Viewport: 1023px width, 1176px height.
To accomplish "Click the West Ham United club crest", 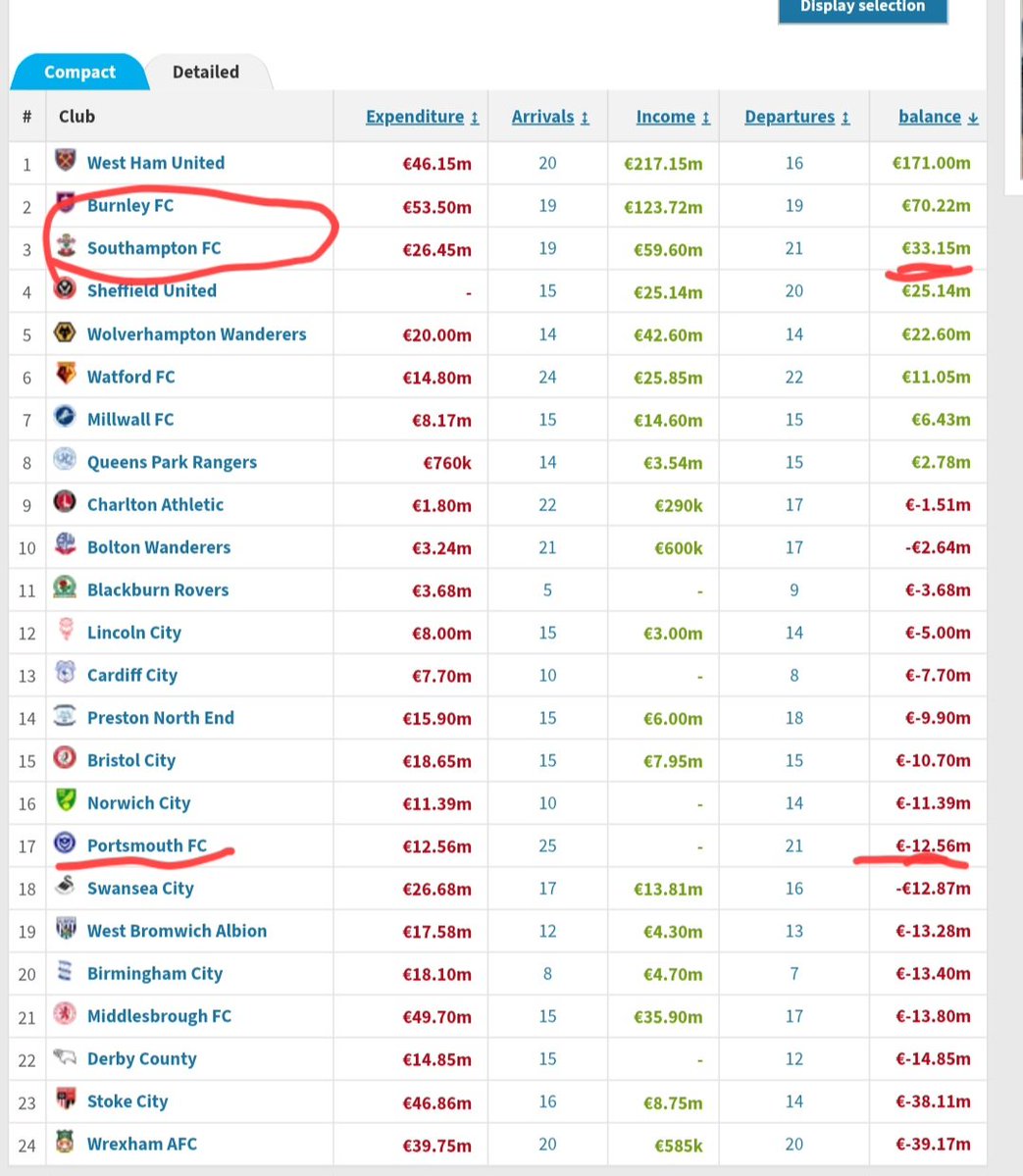I will click(x=66, y=160).
